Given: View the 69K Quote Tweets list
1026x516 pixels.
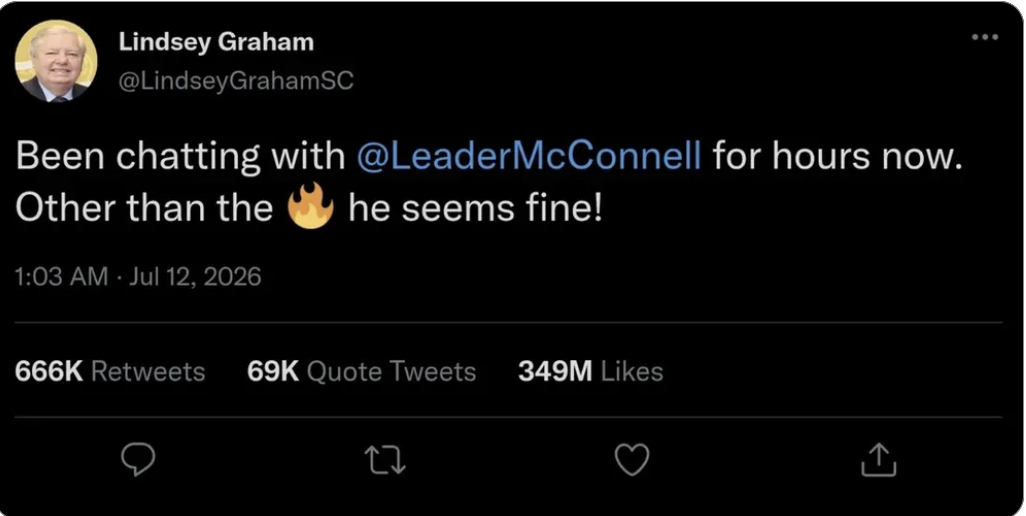Looking at the screenshot, I should [361, 371].
